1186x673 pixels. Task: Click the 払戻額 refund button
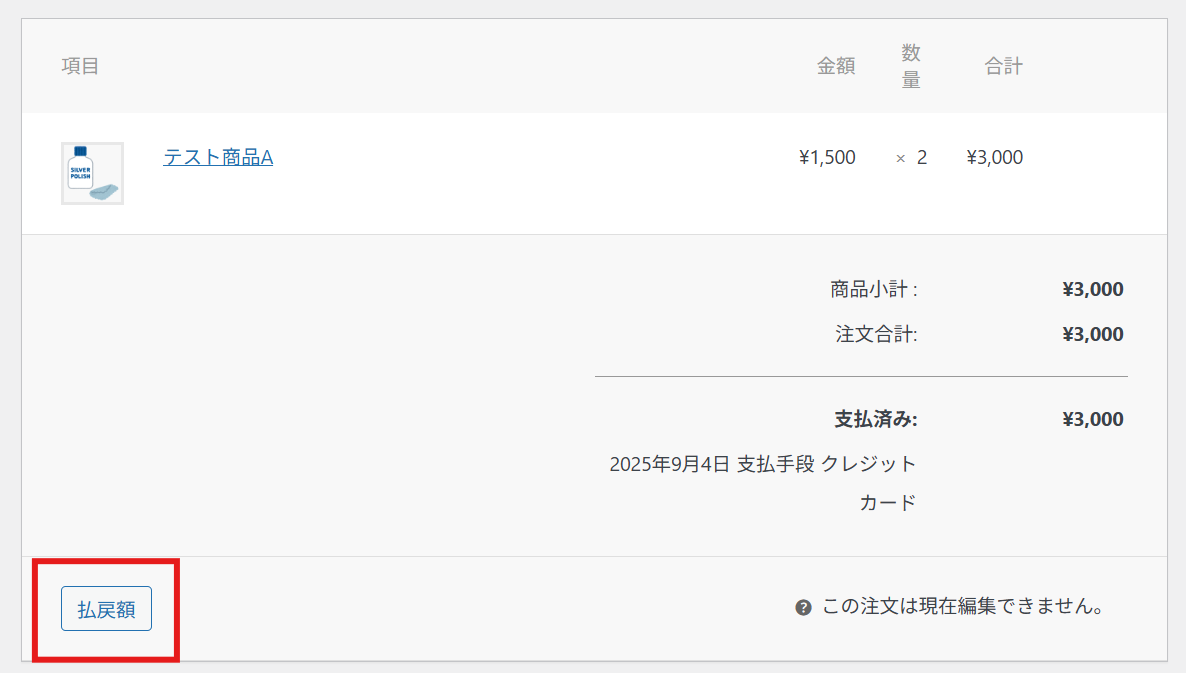(106, 608)
